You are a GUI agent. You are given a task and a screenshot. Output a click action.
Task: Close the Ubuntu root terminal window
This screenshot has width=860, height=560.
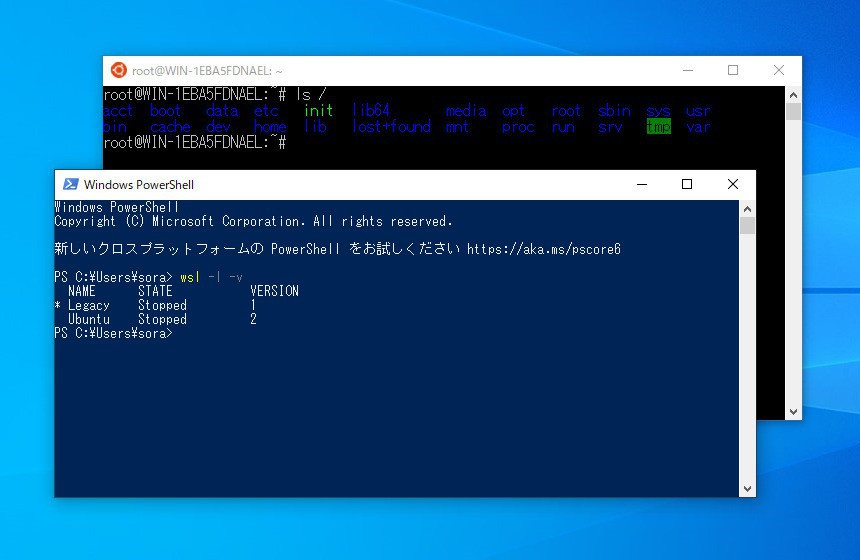pos(779,70)
